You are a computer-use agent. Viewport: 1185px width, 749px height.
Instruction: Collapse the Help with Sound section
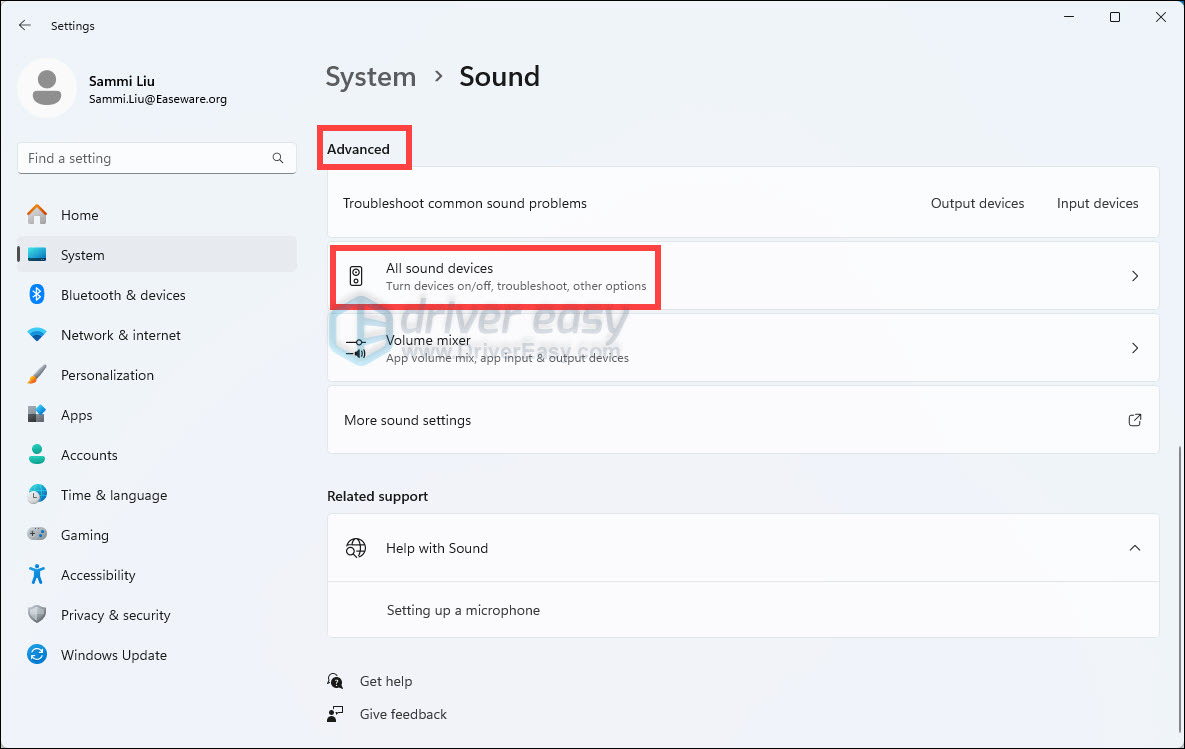pyautogui.click(x=1134, y=548)
